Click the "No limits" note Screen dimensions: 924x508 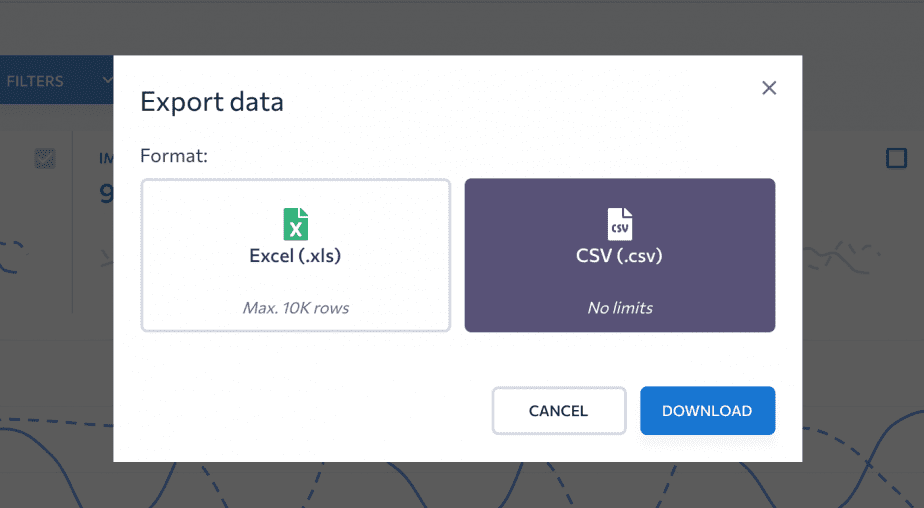point(620,308)
